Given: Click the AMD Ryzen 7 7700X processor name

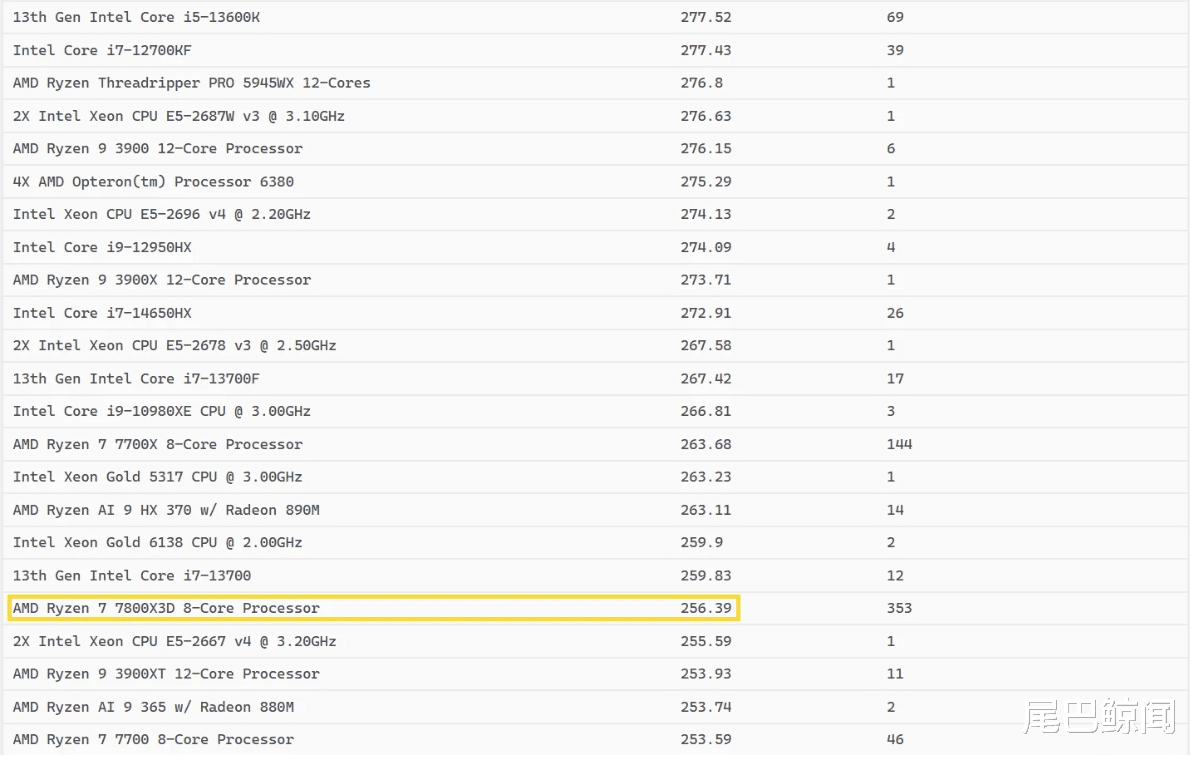Looking at the screenshot, I should tap(157, 444).
